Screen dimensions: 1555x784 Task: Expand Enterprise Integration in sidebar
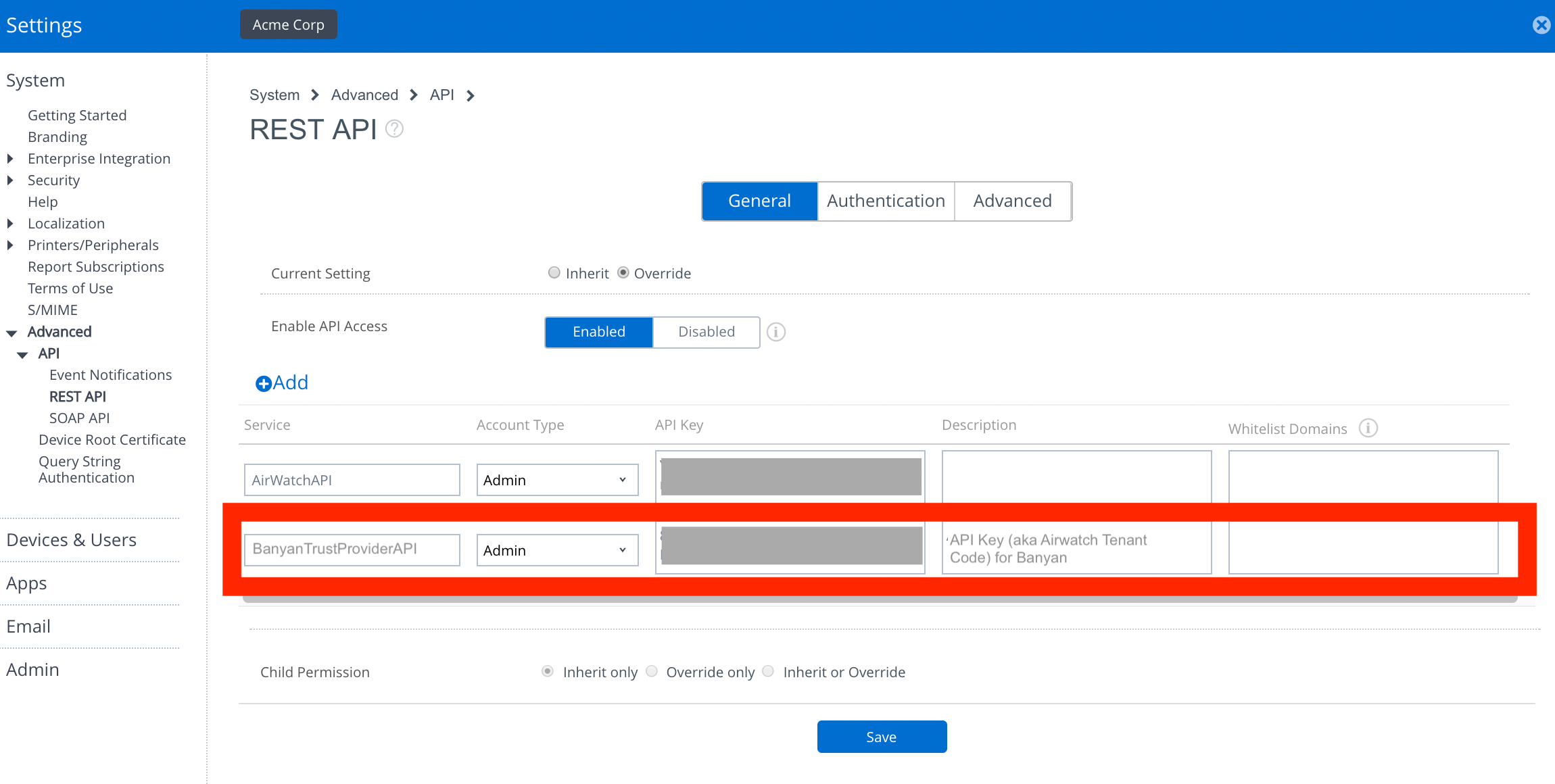tap(10, 159)
